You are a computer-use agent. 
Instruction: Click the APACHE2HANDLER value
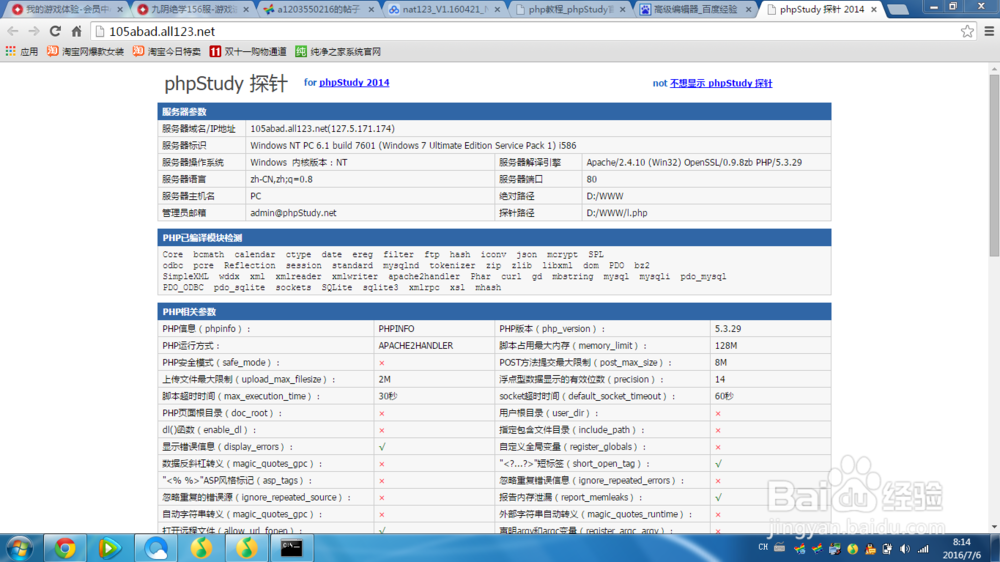click(x=415, y=346)
